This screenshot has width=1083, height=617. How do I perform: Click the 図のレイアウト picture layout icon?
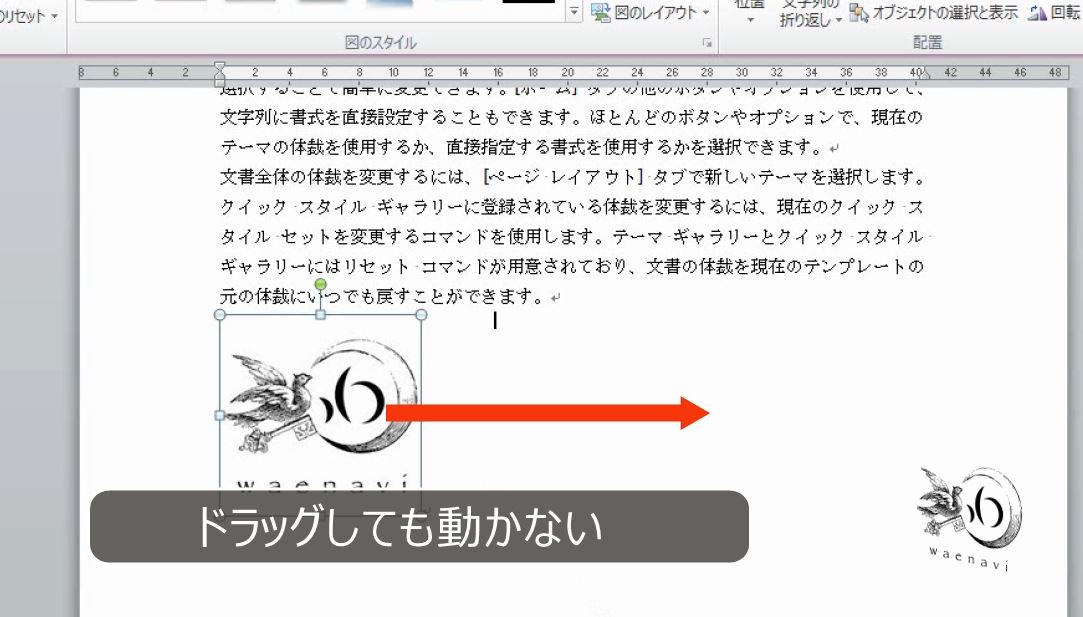[601, 12]
